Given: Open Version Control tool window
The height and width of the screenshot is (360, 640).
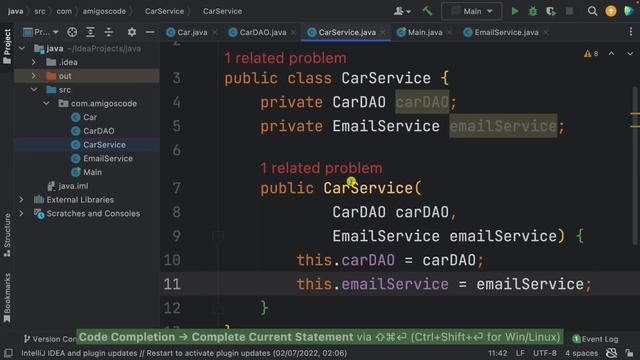Looking at the screenshot, I should [x=49, y=339].
